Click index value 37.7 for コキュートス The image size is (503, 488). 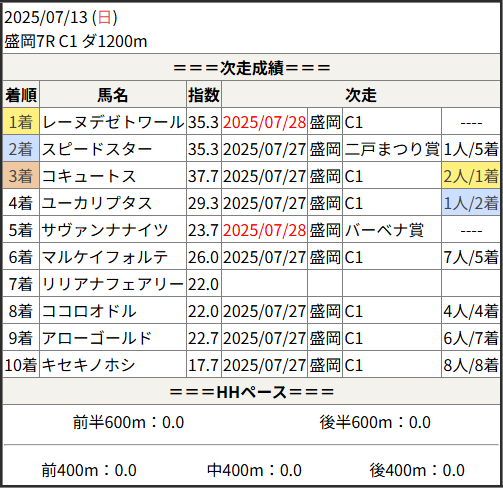203,176
